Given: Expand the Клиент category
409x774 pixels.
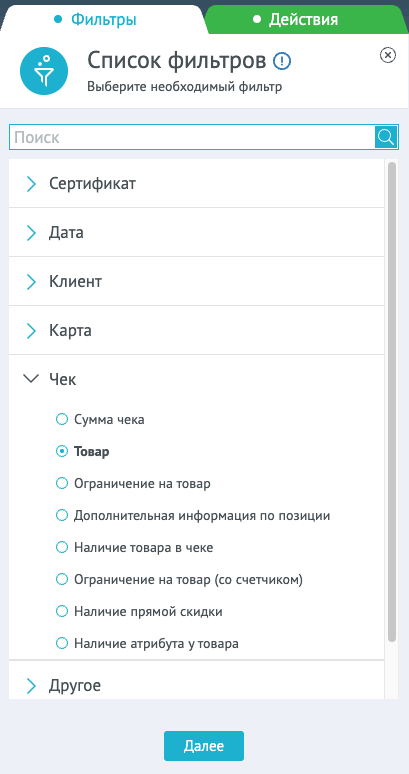Looking at the screenshot, I should click(196, 281).
